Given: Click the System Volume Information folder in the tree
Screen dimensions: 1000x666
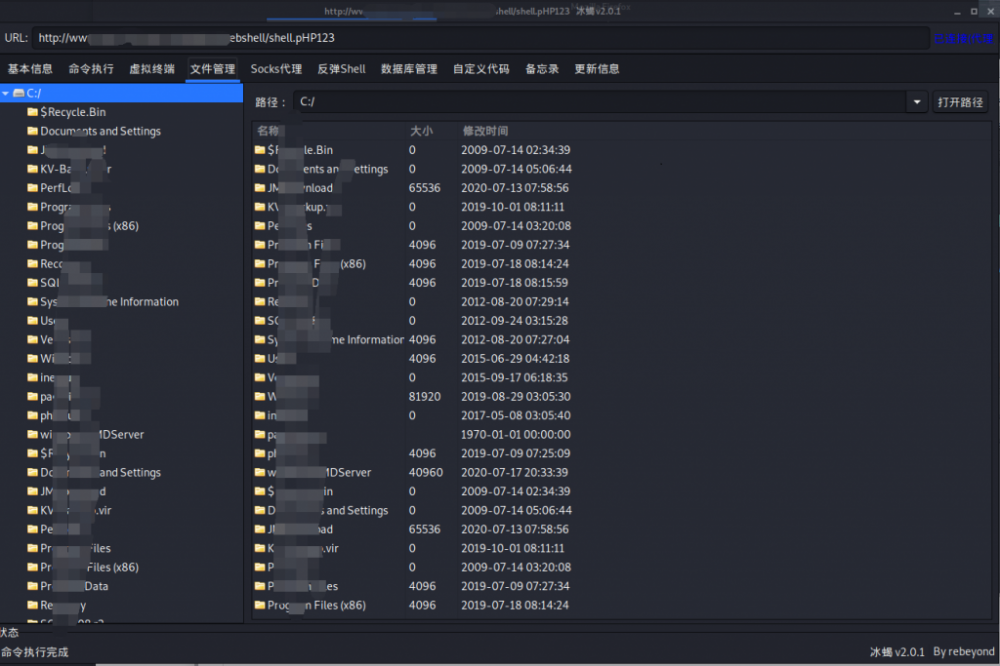Looking at the screenshot, I should point(110,301).
